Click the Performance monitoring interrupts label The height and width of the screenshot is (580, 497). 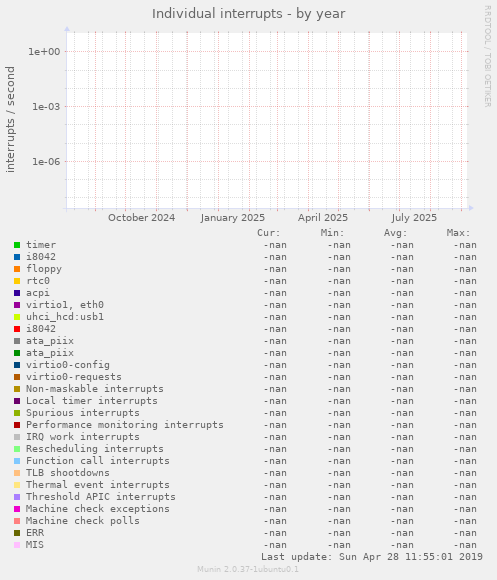tap(125, 425)
